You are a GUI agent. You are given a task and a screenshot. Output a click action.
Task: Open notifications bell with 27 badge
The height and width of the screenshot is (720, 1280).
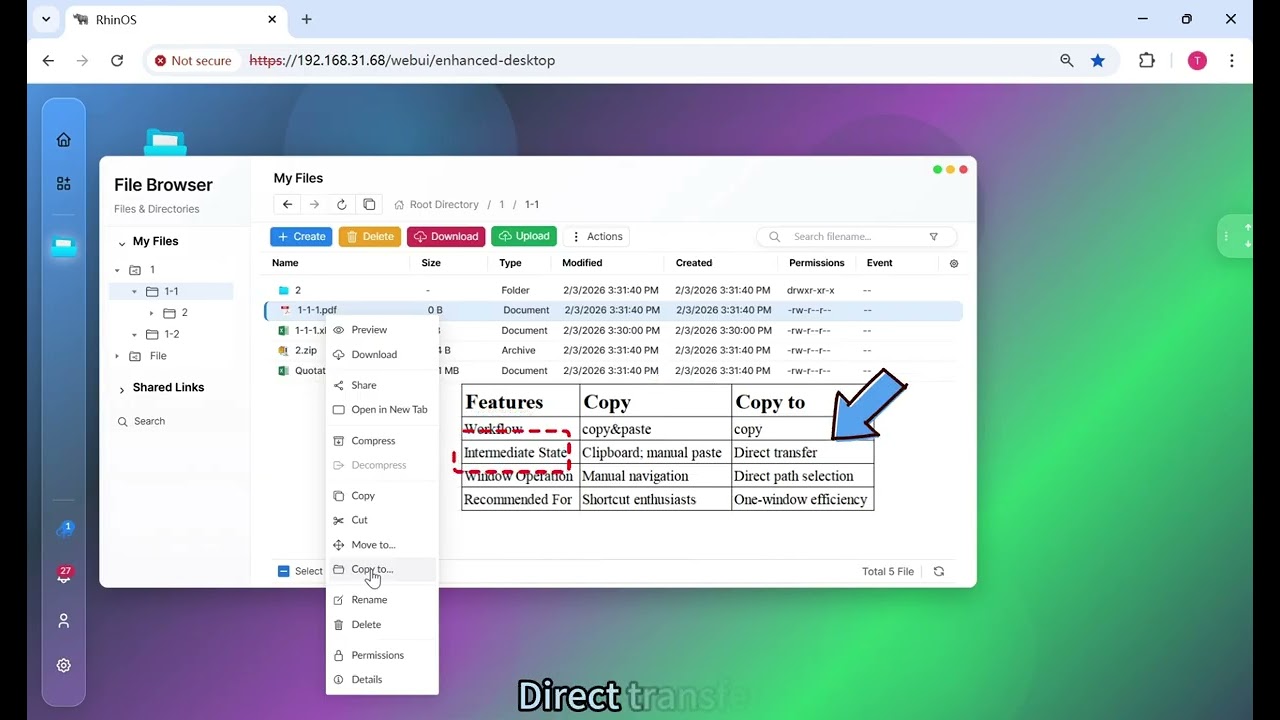tap(64, 574)
